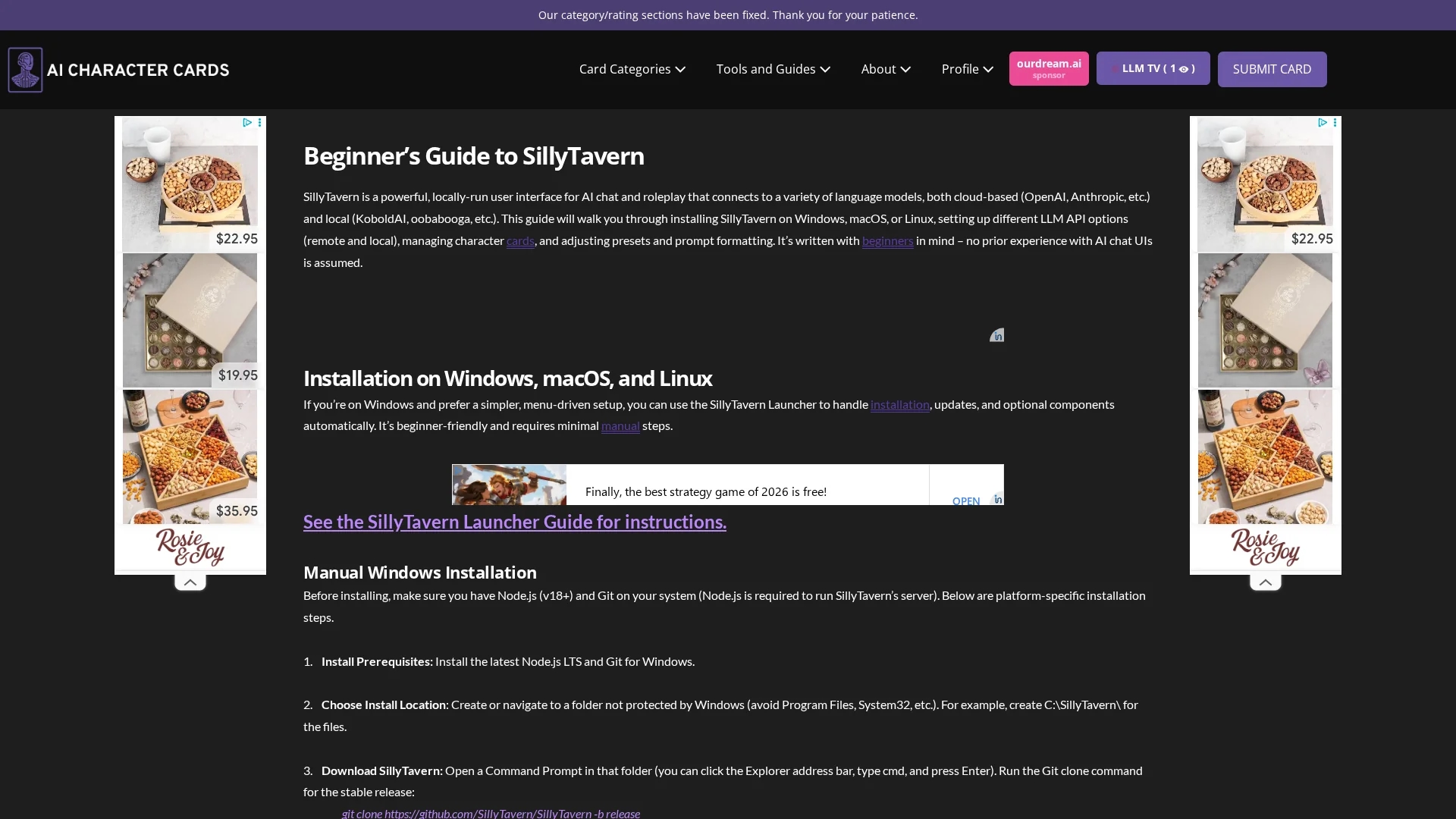The height and width of the screenshot is (819, 1456).
Task: Open ad options menu on left sidebar ad
Action: point(259,122)
